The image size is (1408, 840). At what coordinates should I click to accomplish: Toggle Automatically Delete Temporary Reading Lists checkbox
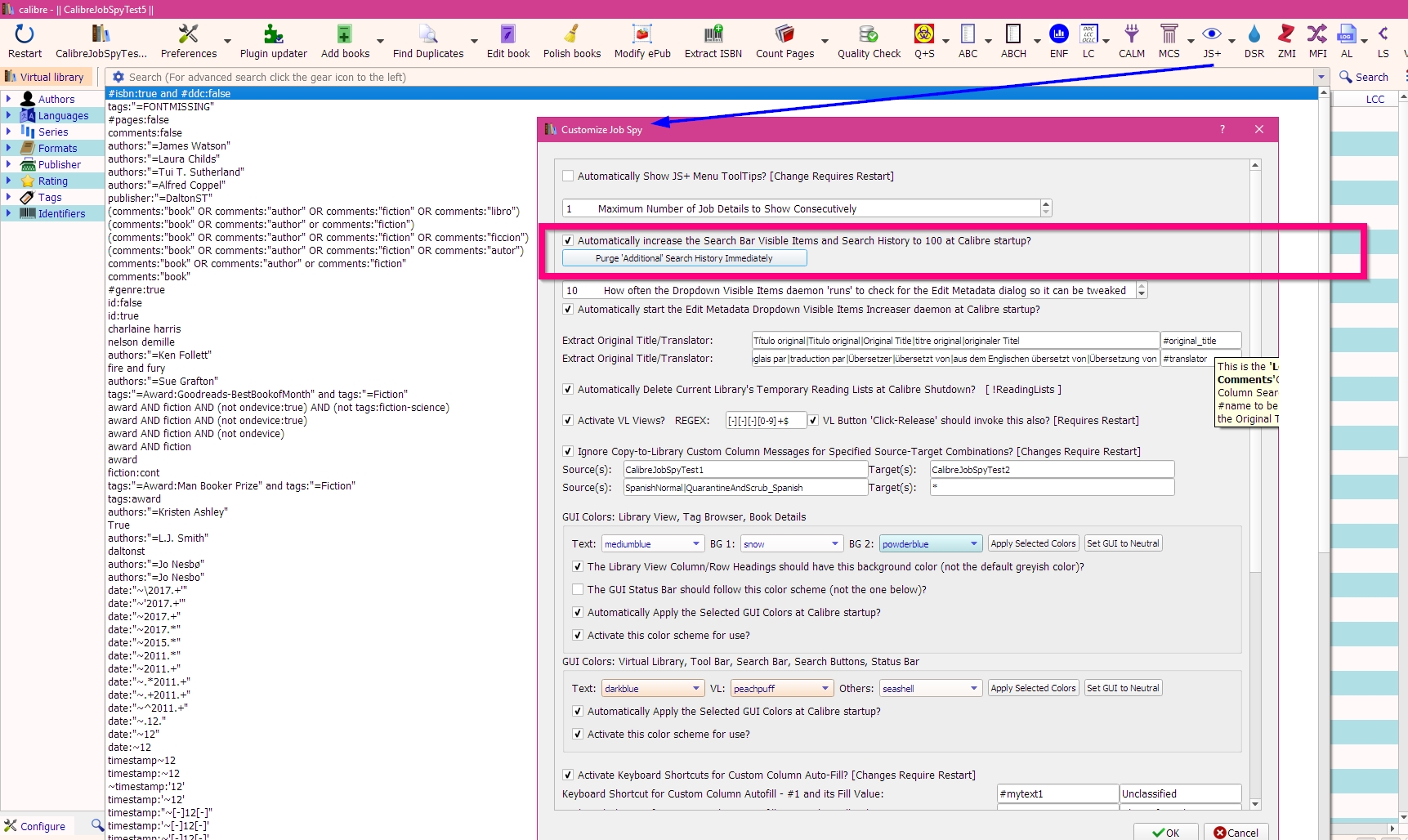(568, 389)
